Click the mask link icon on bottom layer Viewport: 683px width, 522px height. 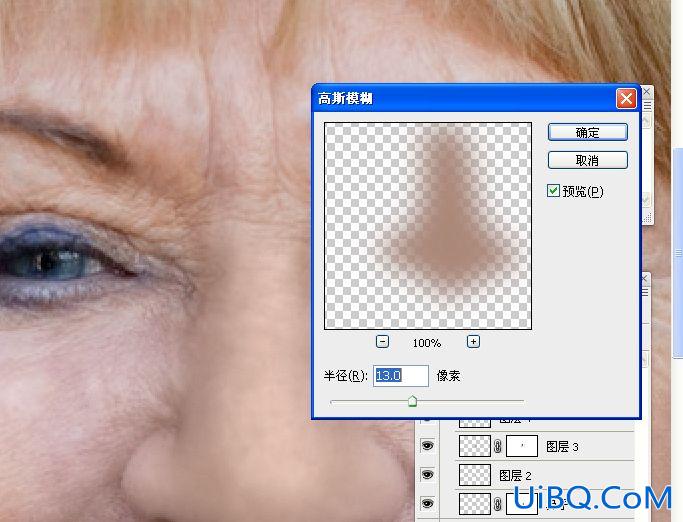[498, 505]
